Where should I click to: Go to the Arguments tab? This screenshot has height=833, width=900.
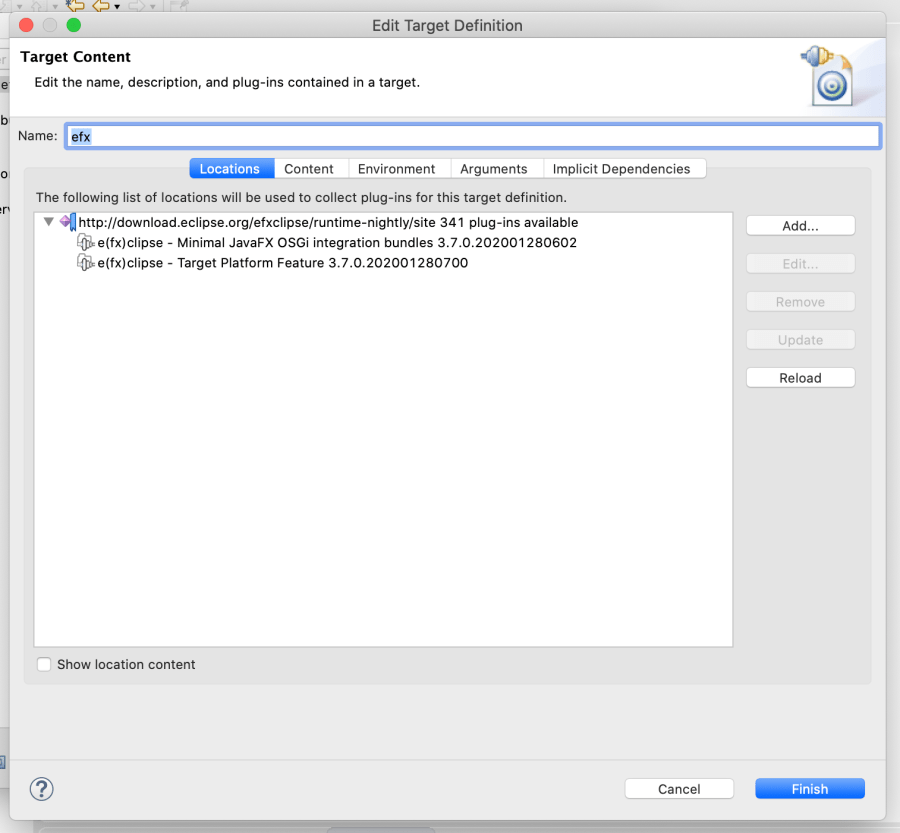click(x=493, y=169)
